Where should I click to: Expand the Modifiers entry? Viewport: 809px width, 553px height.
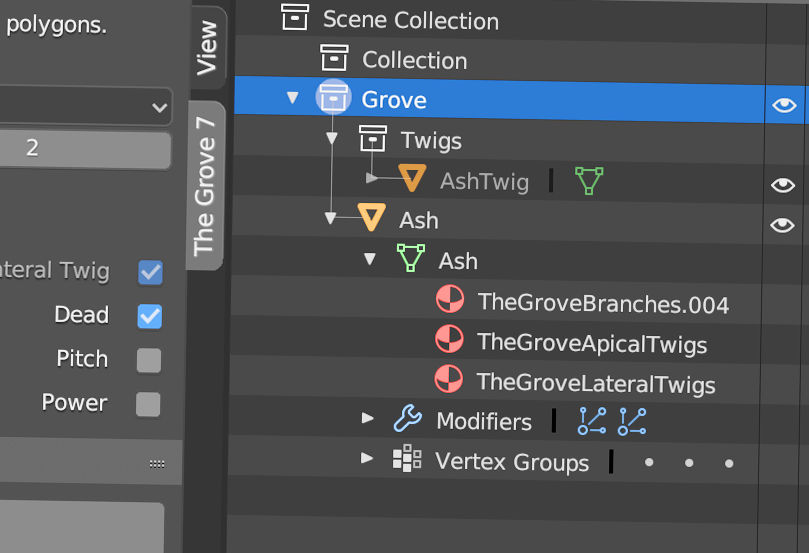pos(367,417)
